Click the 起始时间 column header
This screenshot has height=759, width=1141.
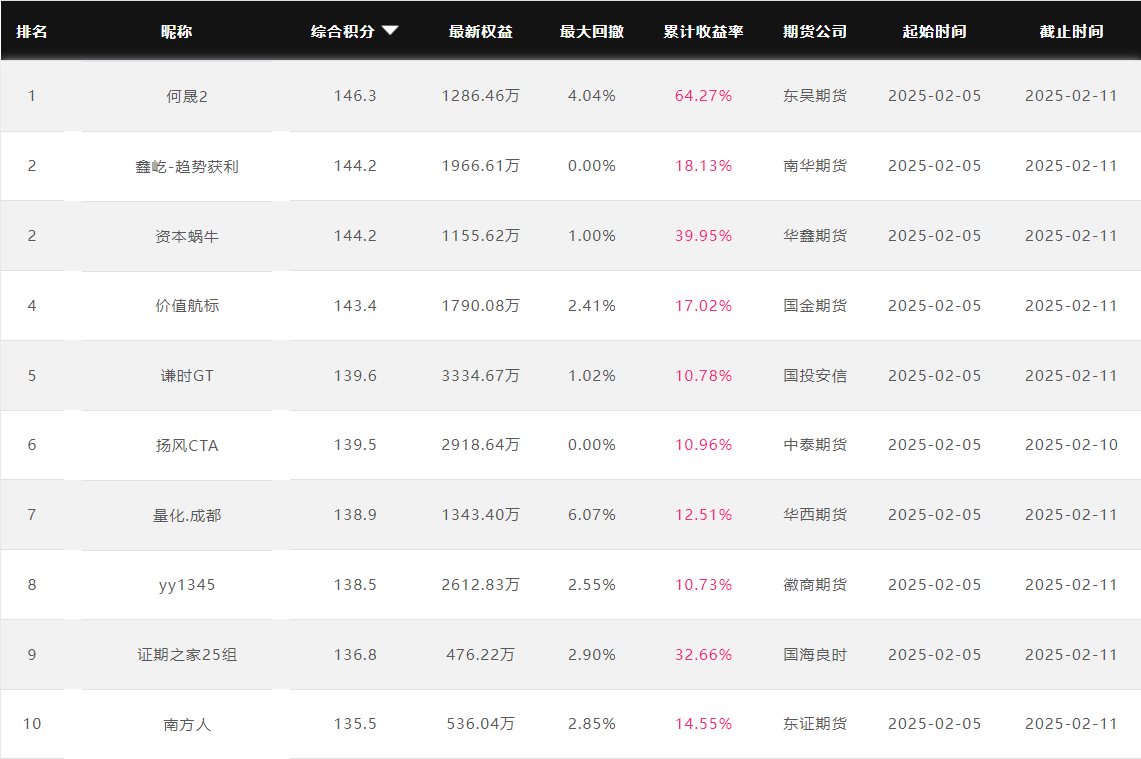click(934, 31)
